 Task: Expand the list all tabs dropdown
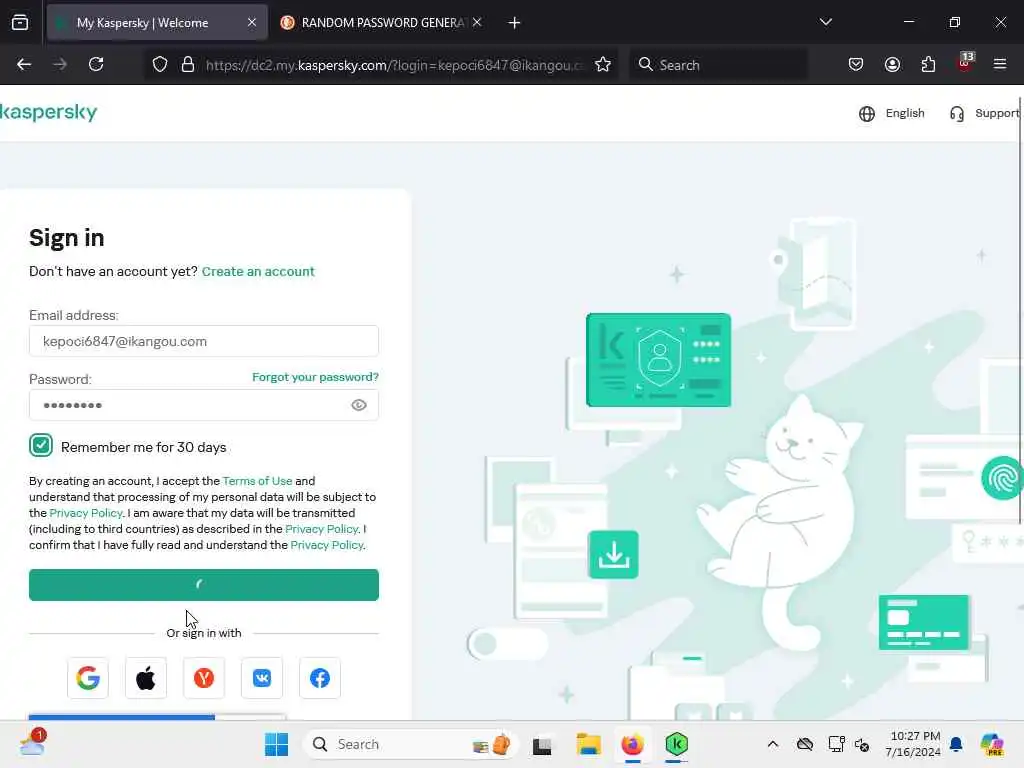coord(825,22)
